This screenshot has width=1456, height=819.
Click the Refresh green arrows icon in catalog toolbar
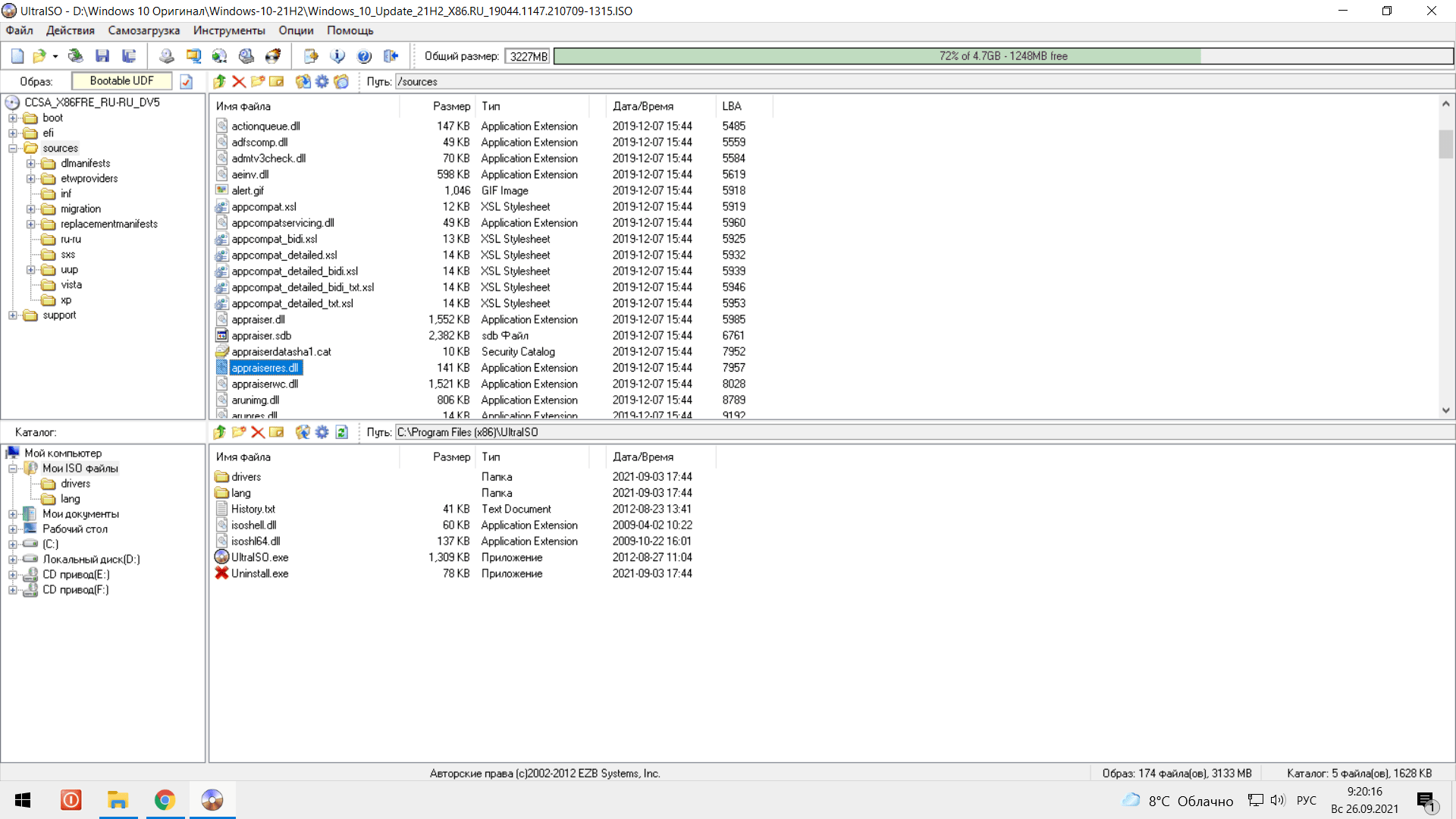(x=342, y=431)
